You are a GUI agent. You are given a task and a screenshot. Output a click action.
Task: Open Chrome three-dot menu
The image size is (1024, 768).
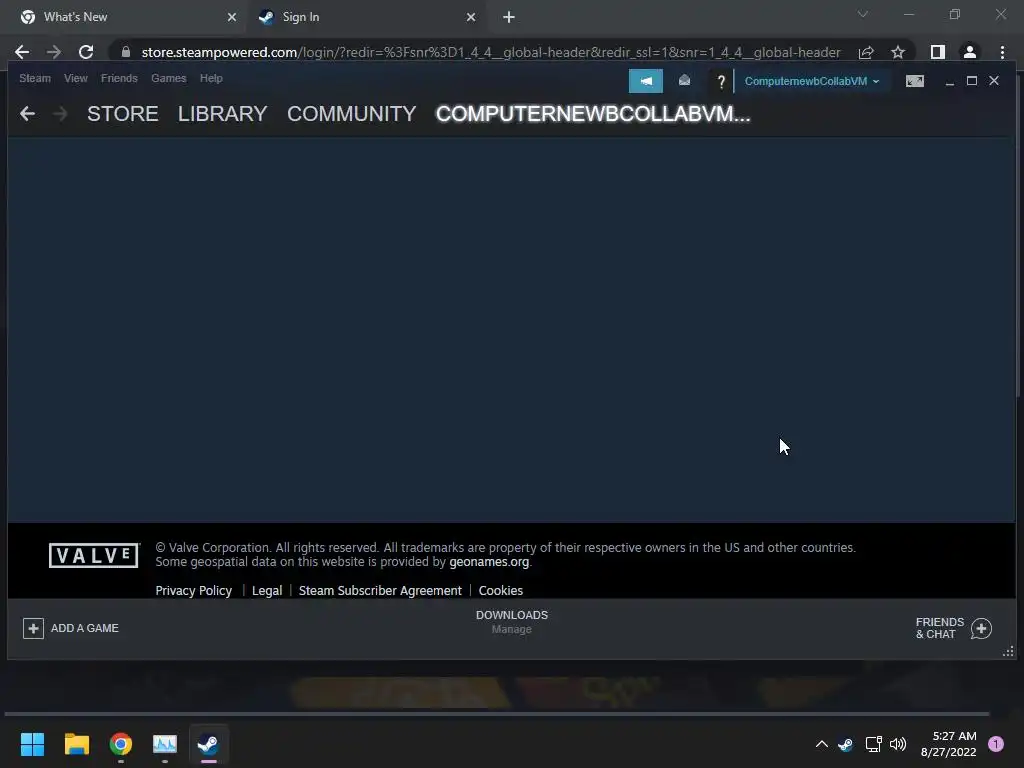(x=1002, y=52)
